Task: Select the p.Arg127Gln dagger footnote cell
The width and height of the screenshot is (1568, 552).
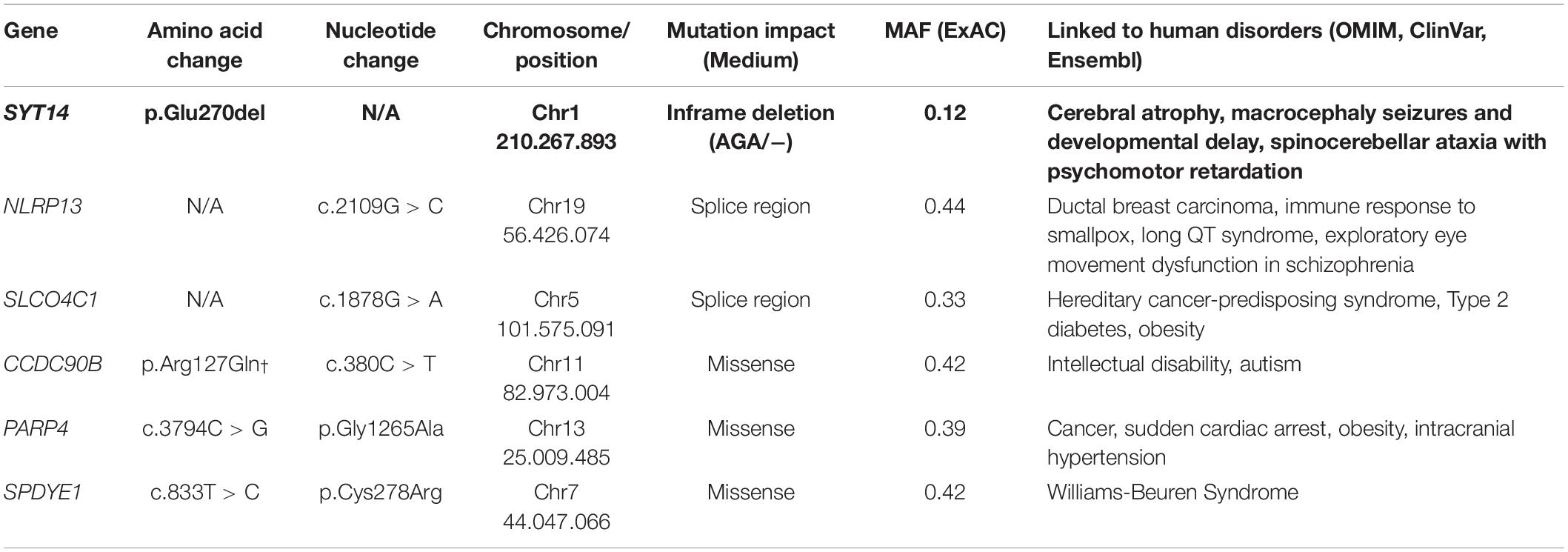Action: click(204, 365)
